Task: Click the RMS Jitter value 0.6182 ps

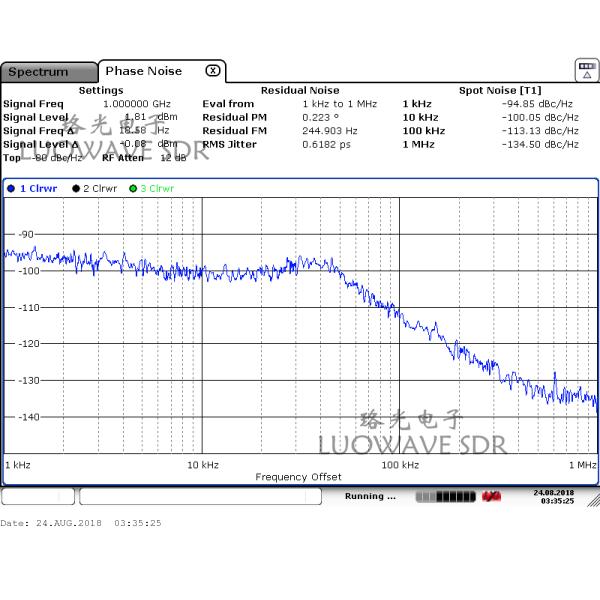Action: coord(326,145)
